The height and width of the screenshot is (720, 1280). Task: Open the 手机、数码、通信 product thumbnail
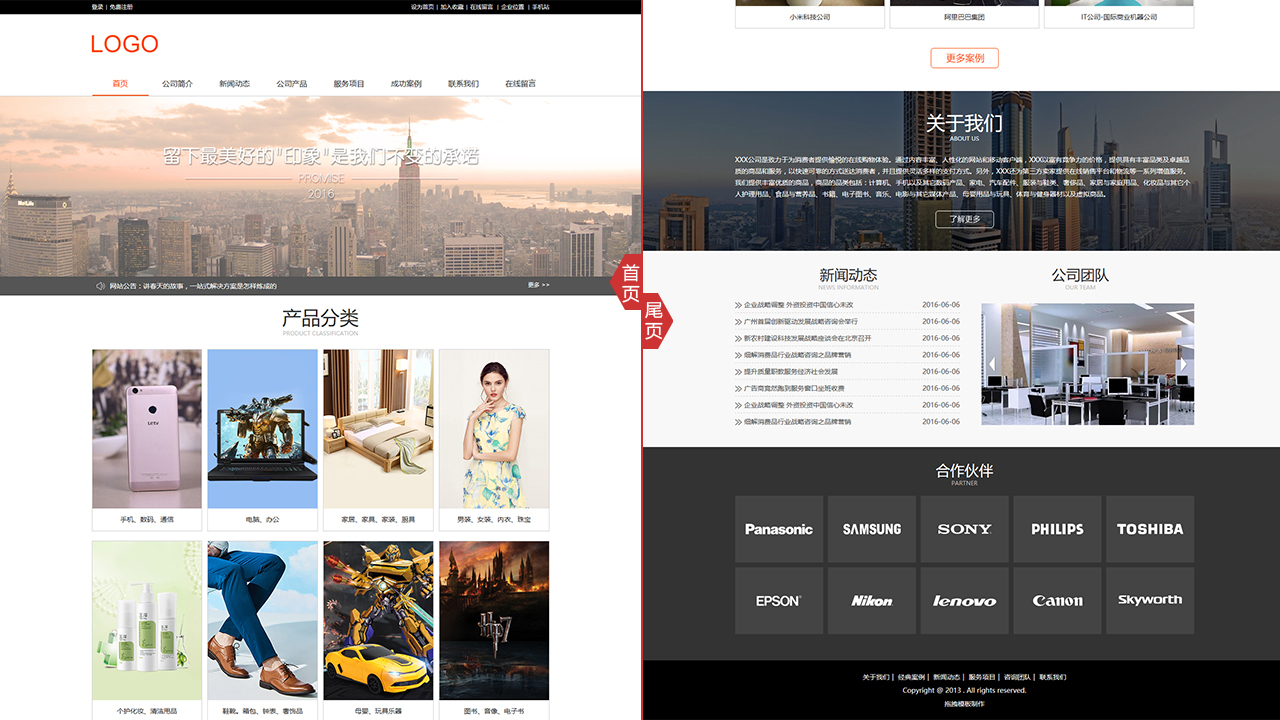[147, 429]
